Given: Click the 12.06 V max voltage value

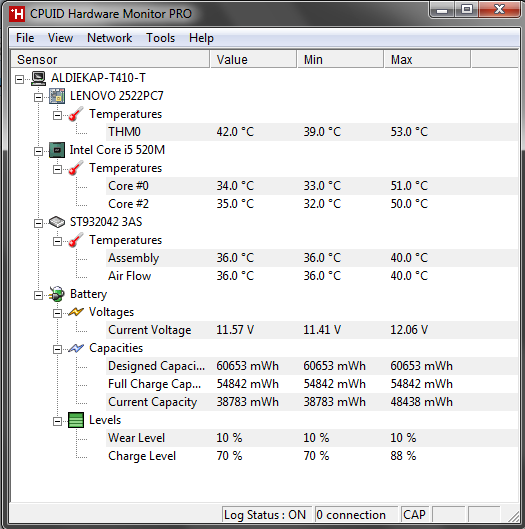Looking at the screenshot, I should coord(409,330).
